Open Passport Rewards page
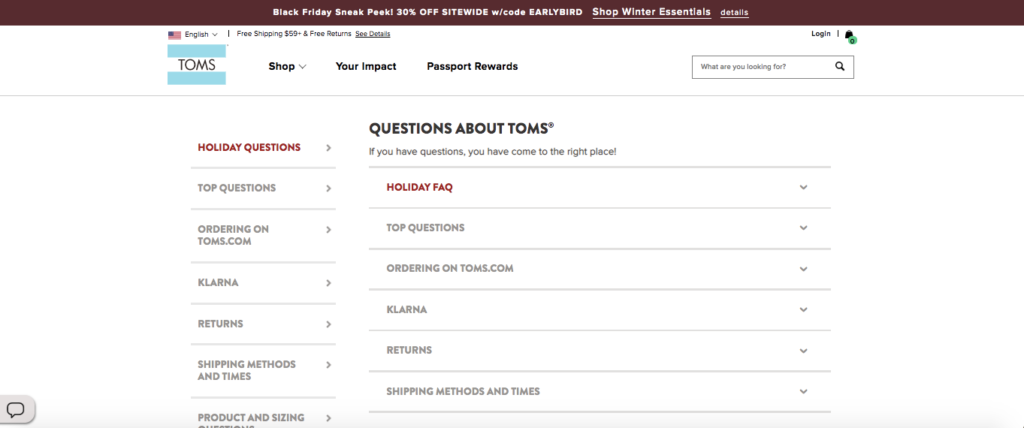This screenshot has height=428, width=1024. (472, 67)
